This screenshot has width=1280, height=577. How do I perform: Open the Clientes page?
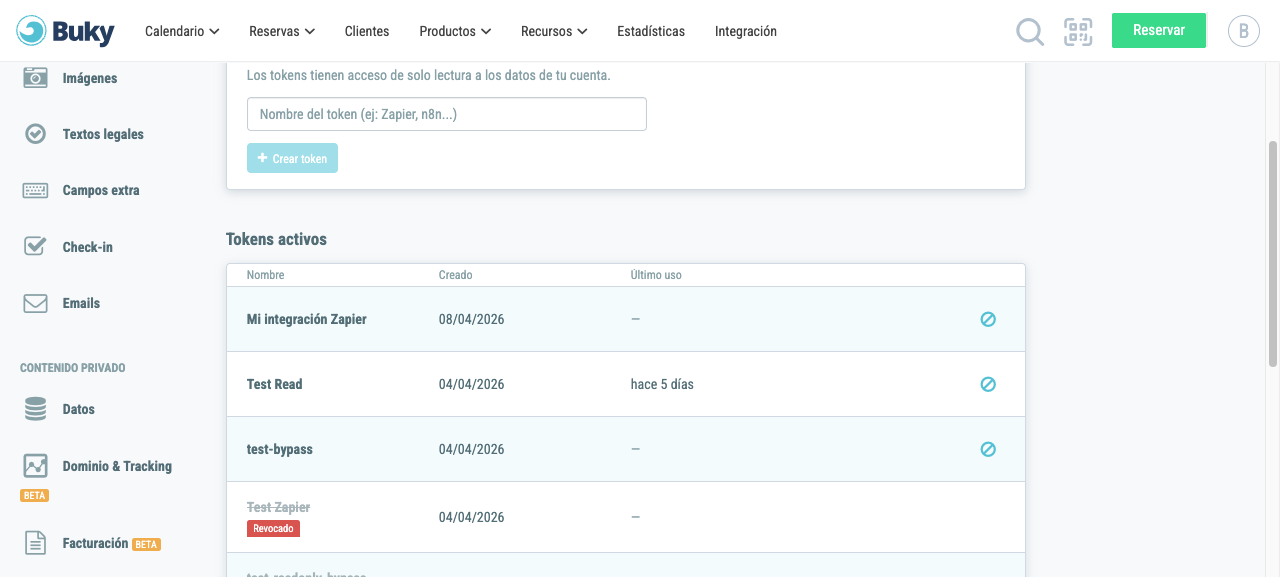[367, 31]
